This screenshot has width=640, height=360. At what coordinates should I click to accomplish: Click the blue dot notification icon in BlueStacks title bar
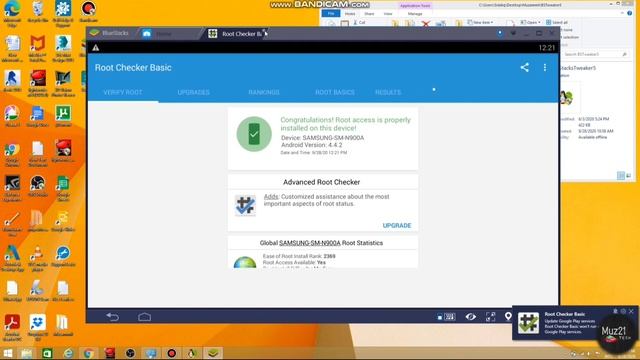click(500, 33)
